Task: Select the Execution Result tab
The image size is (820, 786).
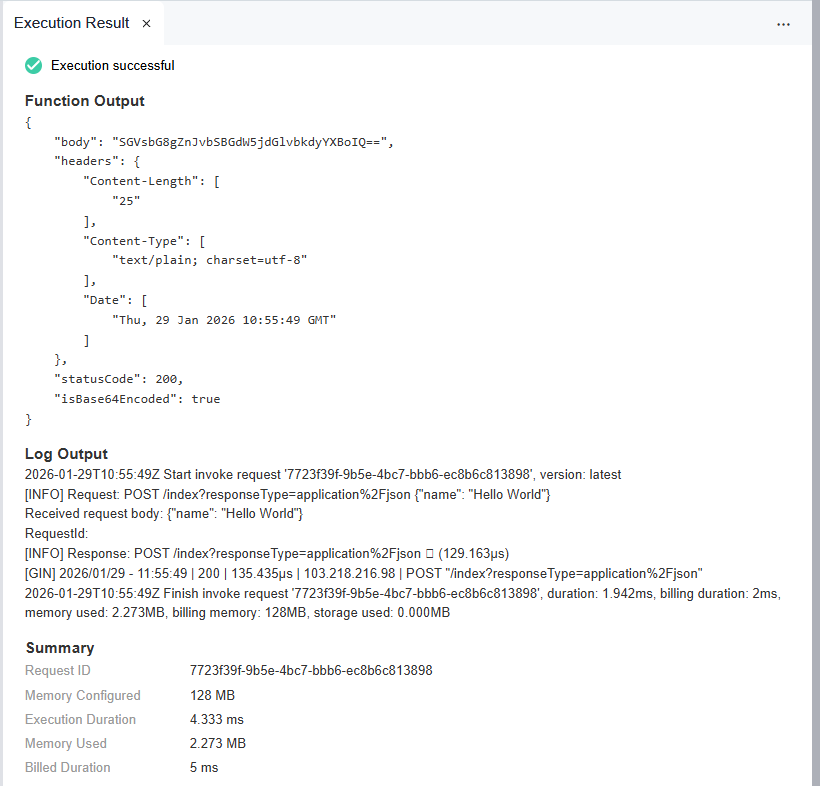Action: (x=71, y=23)
